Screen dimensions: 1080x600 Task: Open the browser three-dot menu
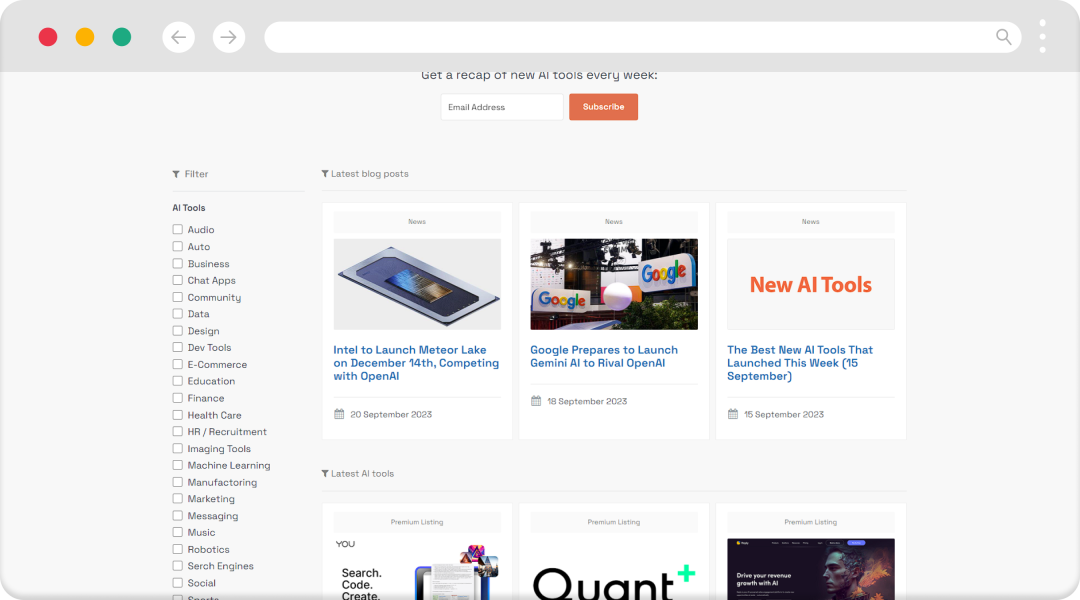(x=1042, y=37)
